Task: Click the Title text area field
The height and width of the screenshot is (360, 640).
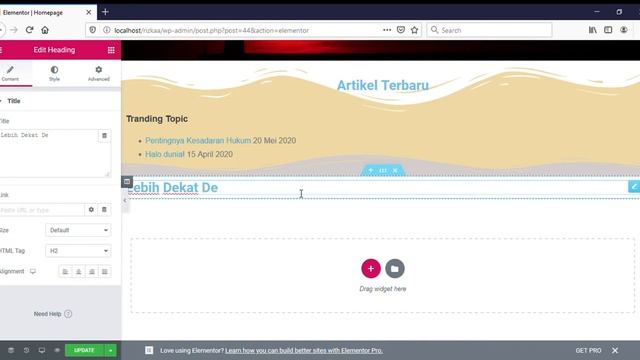Action: click(x=49, y=153)
